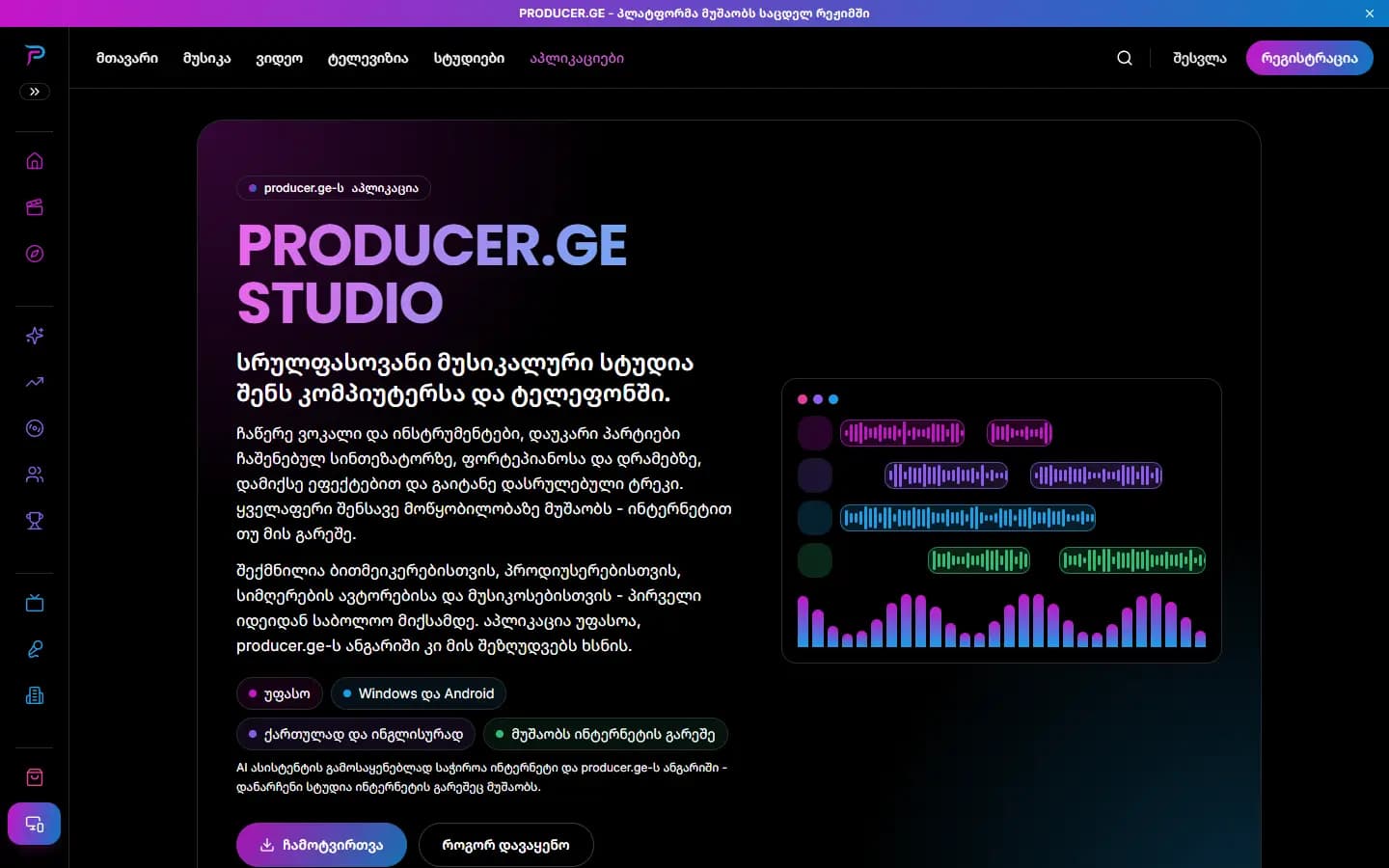Click the highlighted devices apps icon in sidebar
The width and height of the screenshot is (1389, 868).
coord(35,824)
